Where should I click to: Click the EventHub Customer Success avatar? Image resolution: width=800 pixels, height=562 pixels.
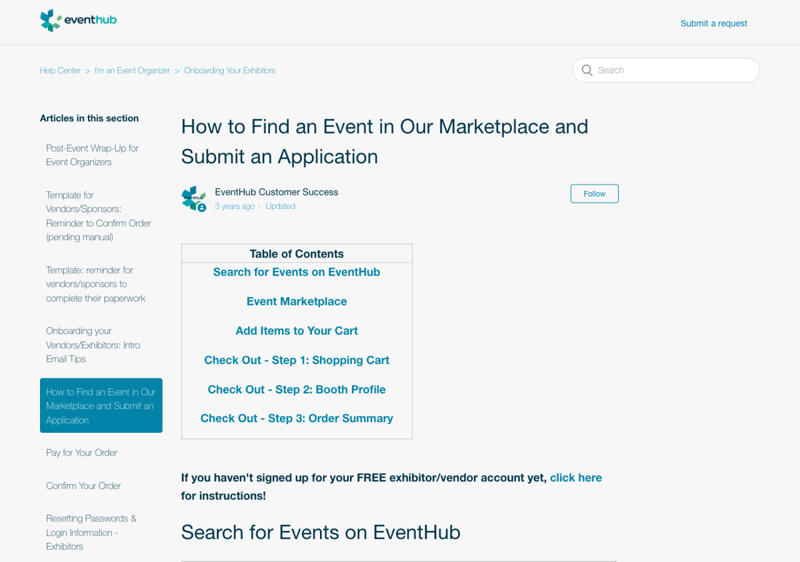pyautogui.click(x=194, y=199)
